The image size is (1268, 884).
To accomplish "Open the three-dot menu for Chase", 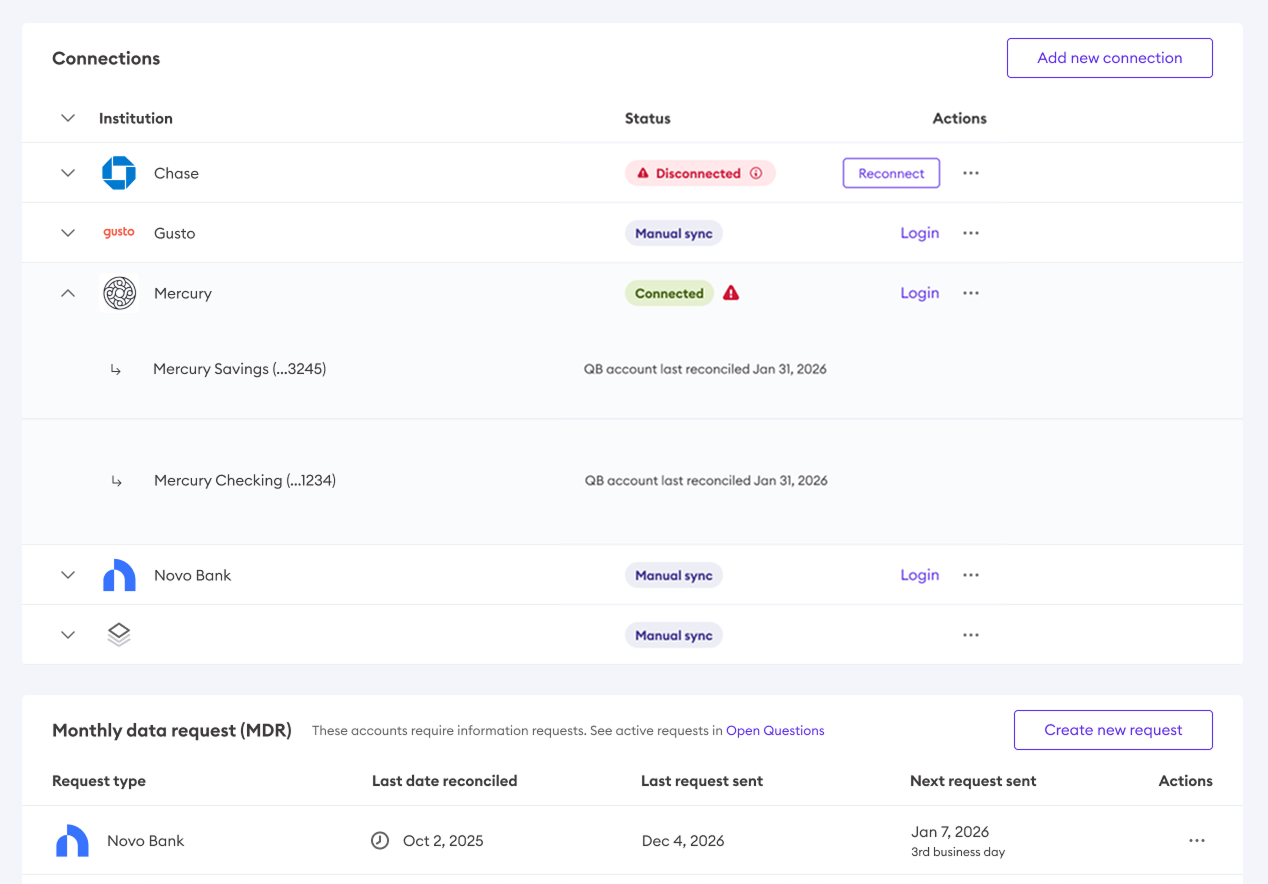I will [971, 173].
